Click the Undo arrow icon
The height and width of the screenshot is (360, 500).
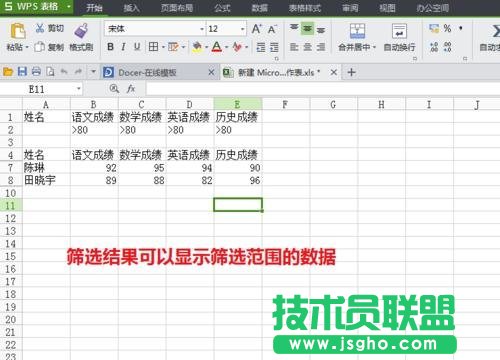click(64, 72)
